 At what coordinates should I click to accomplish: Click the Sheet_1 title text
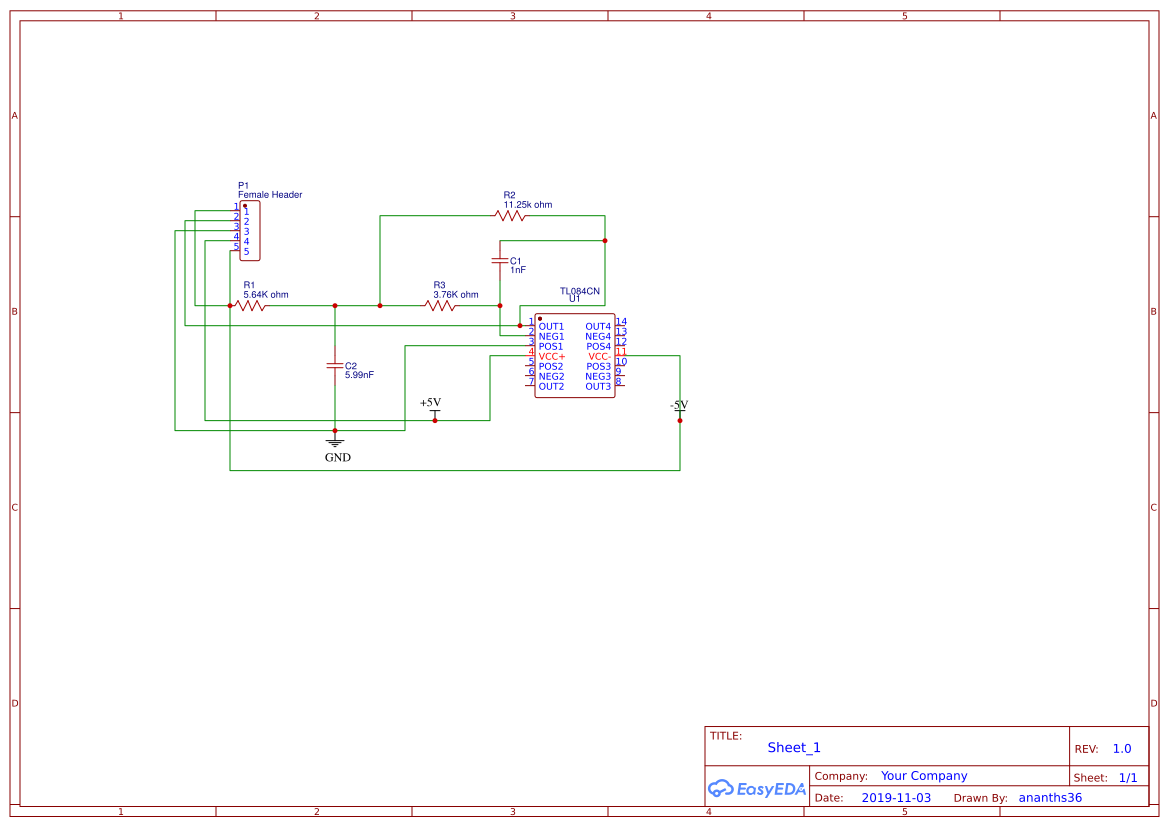click(x=794, y=748)
